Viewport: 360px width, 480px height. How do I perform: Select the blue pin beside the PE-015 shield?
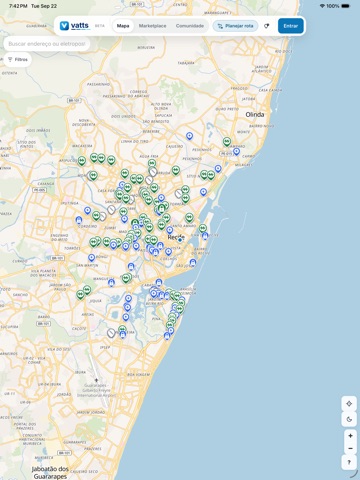[236, 151]
